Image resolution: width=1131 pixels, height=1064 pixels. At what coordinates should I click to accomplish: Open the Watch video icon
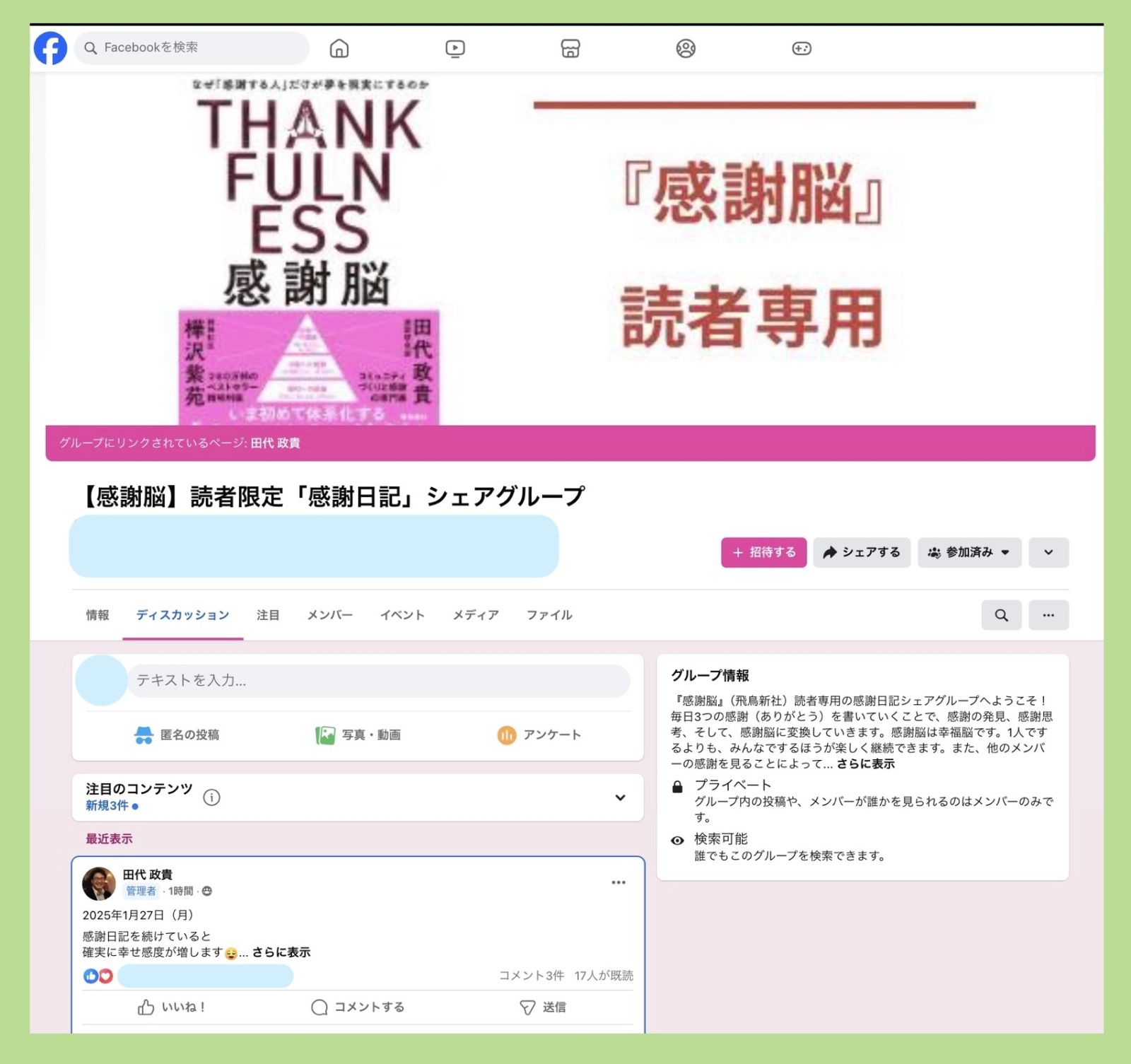click(x=455, y=48)
